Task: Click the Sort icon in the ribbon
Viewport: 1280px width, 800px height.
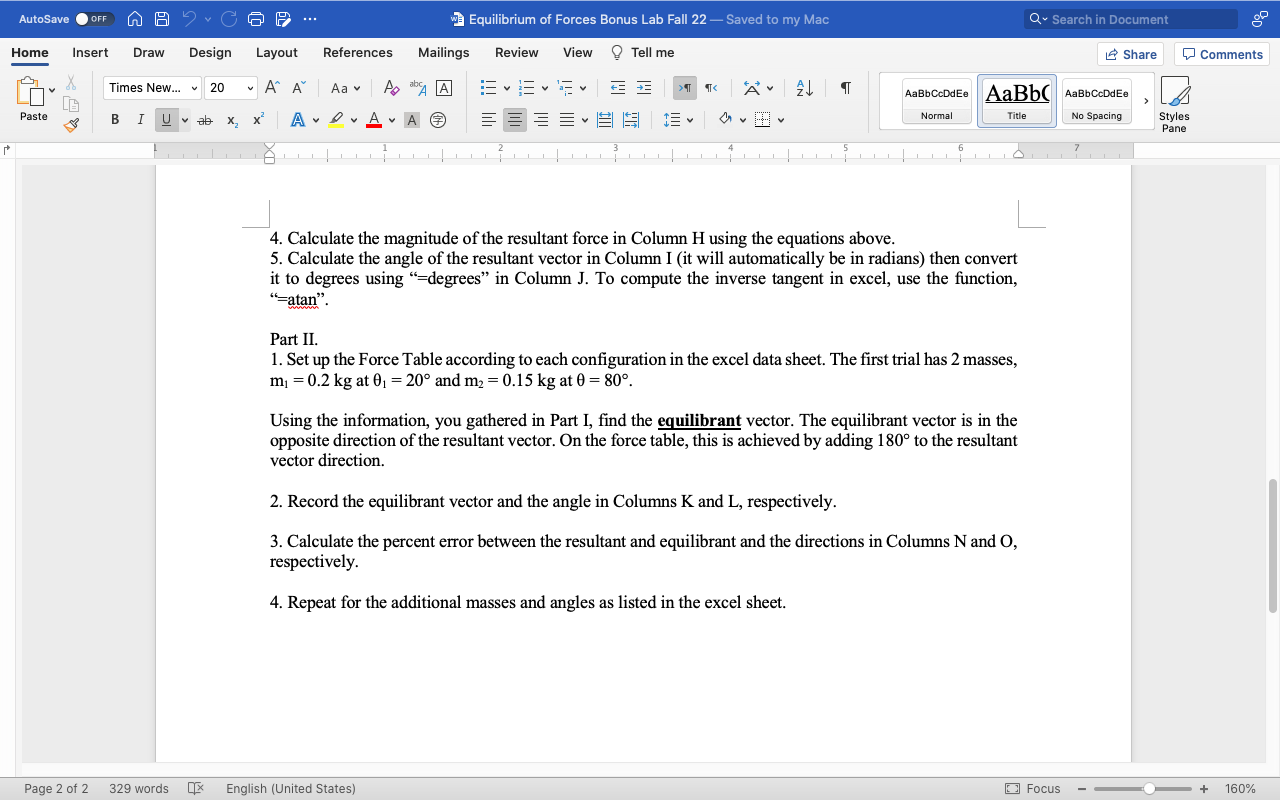Action: pyautogui.click(x=804, y=88)
